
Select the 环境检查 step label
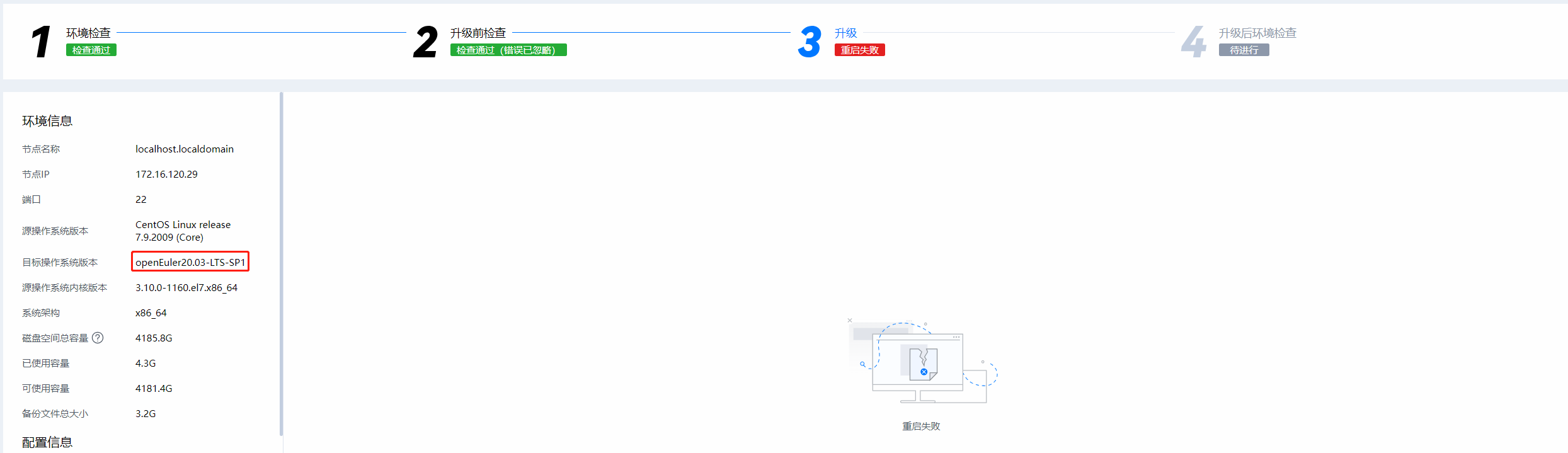click(x=88, y=33)
